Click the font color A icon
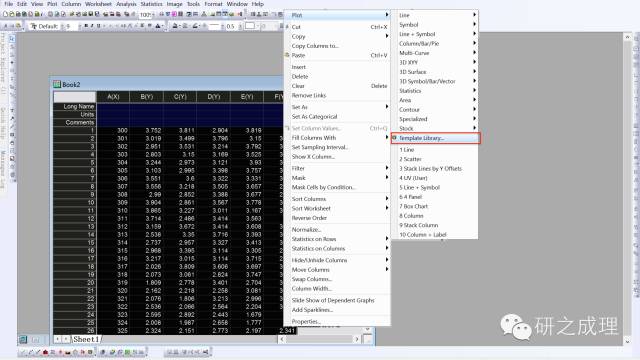The width and height of the screenshot is (640, 360). tap(158, 26)
